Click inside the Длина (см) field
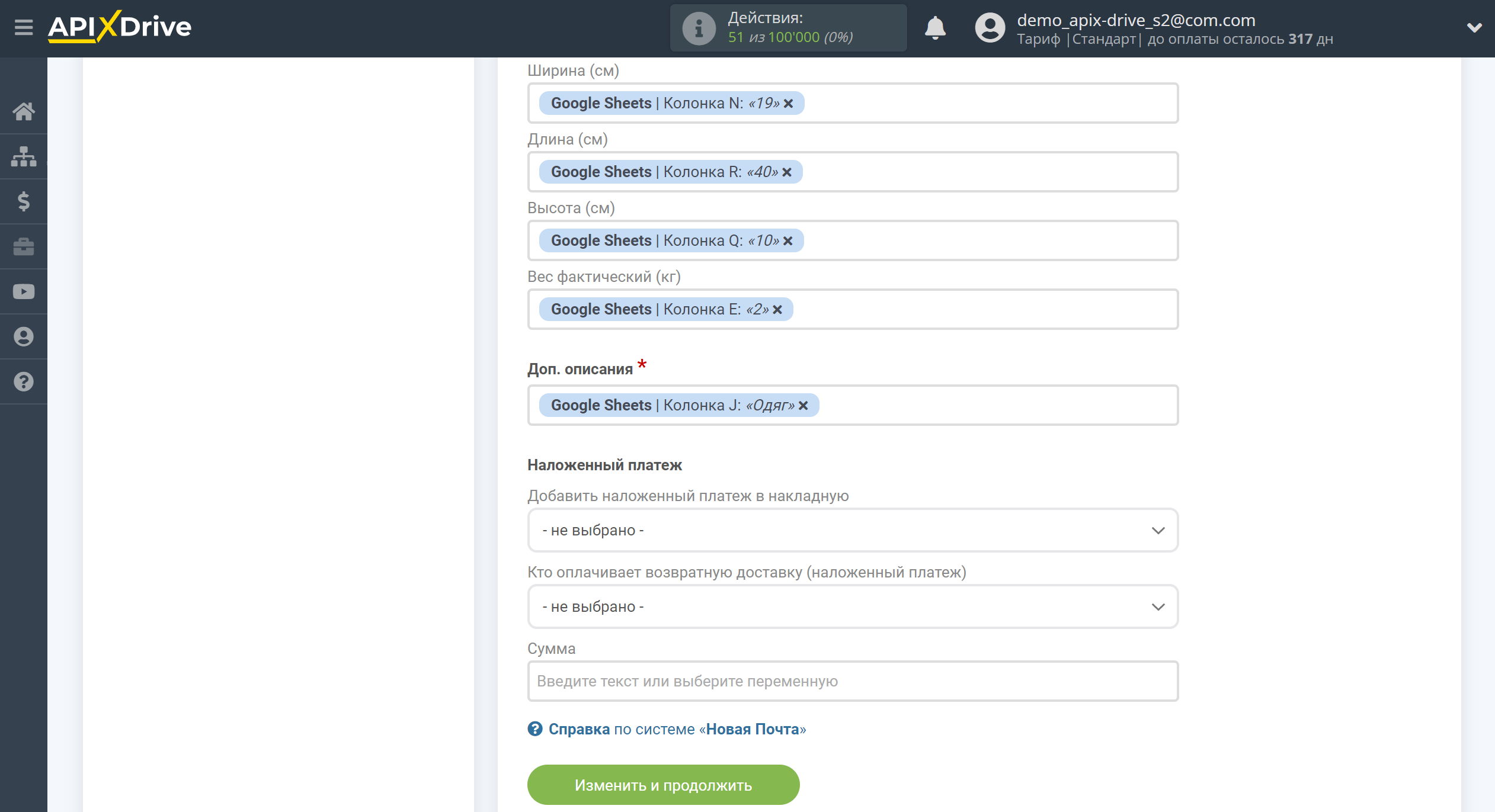This screenshot has height=812, width=1495. point(853,172)
